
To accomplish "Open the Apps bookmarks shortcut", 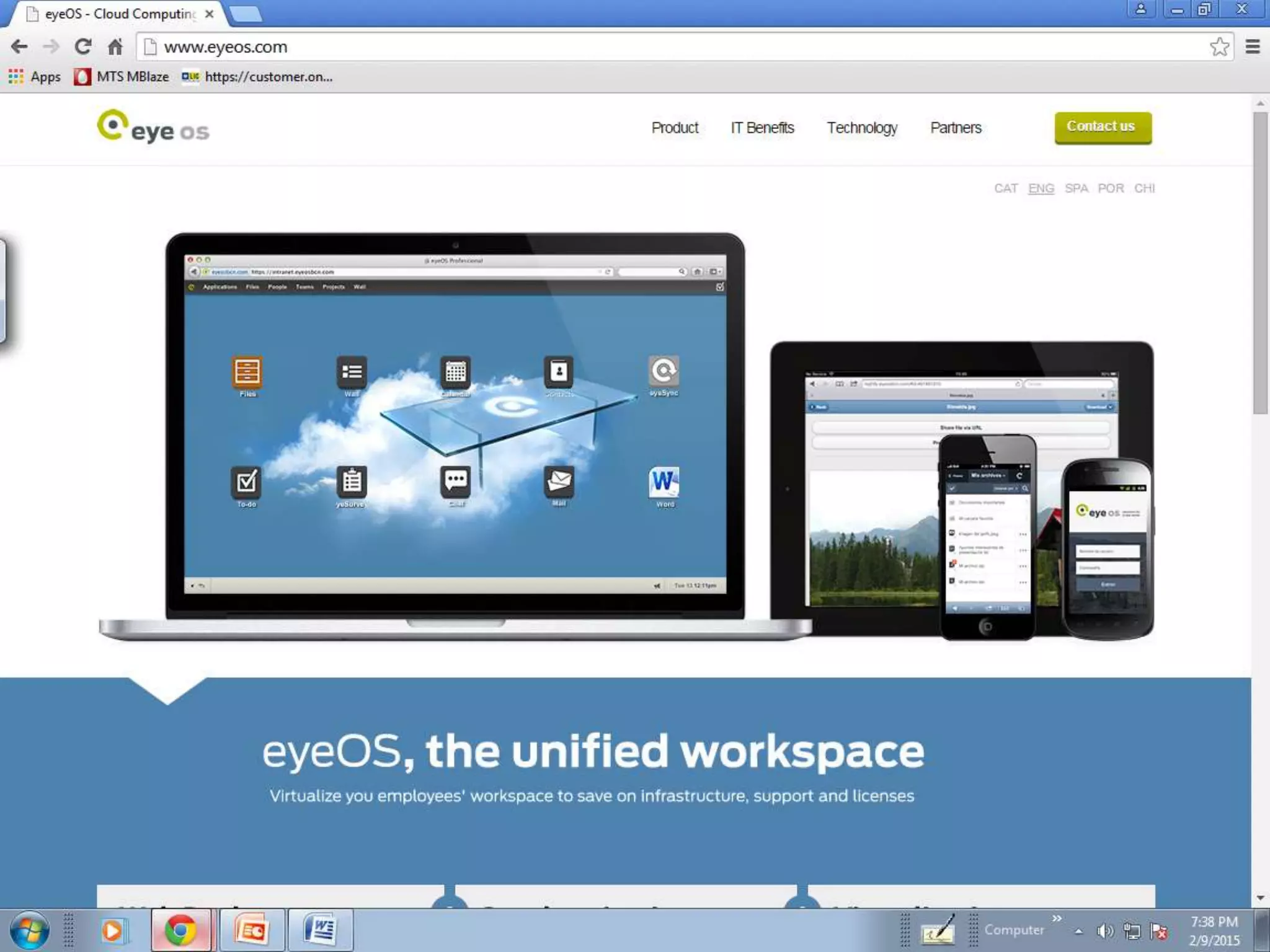I will tap(35, 77).
